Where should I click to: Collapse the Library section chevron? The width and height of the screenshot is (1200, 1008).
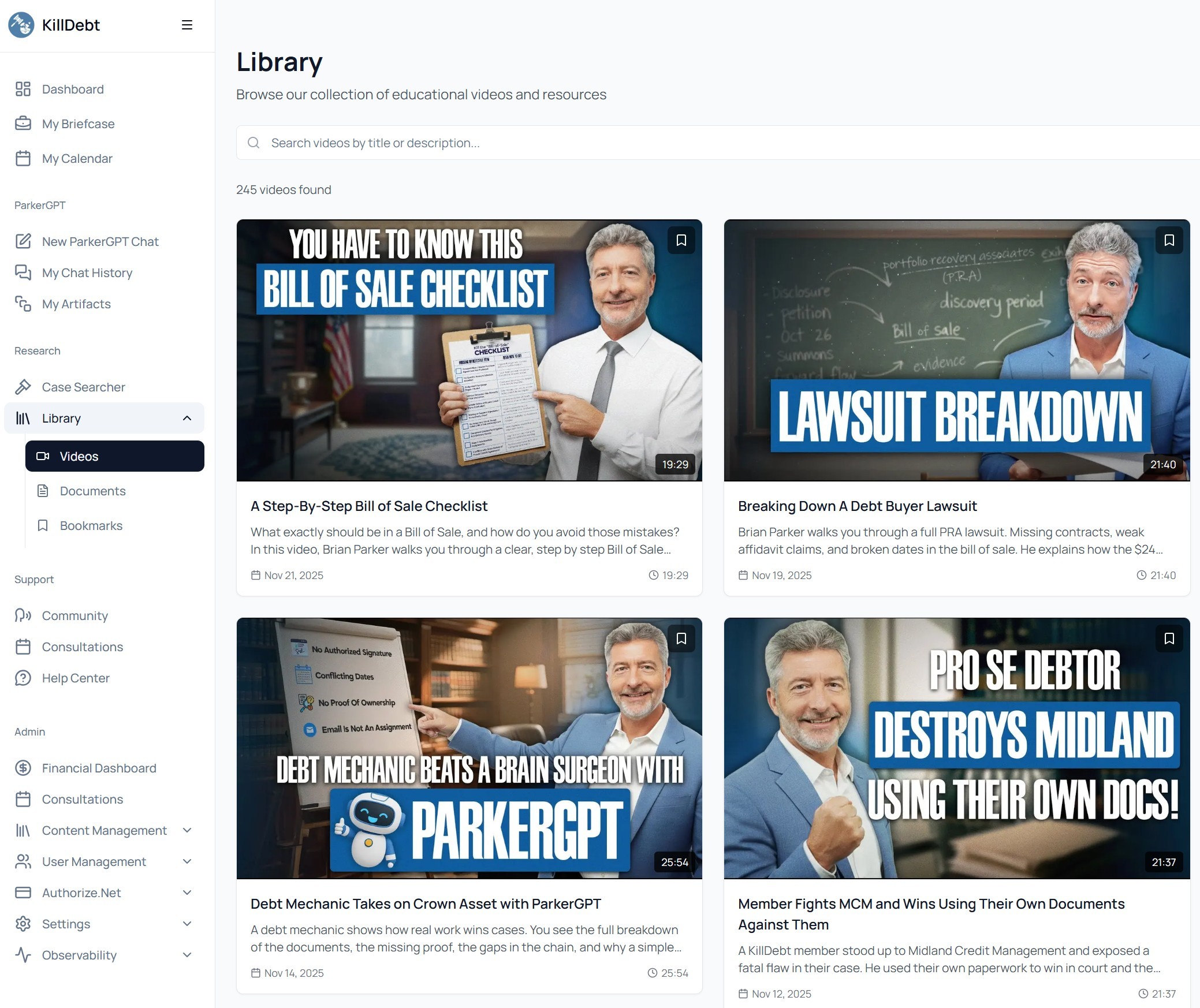(x=187, y=418)
